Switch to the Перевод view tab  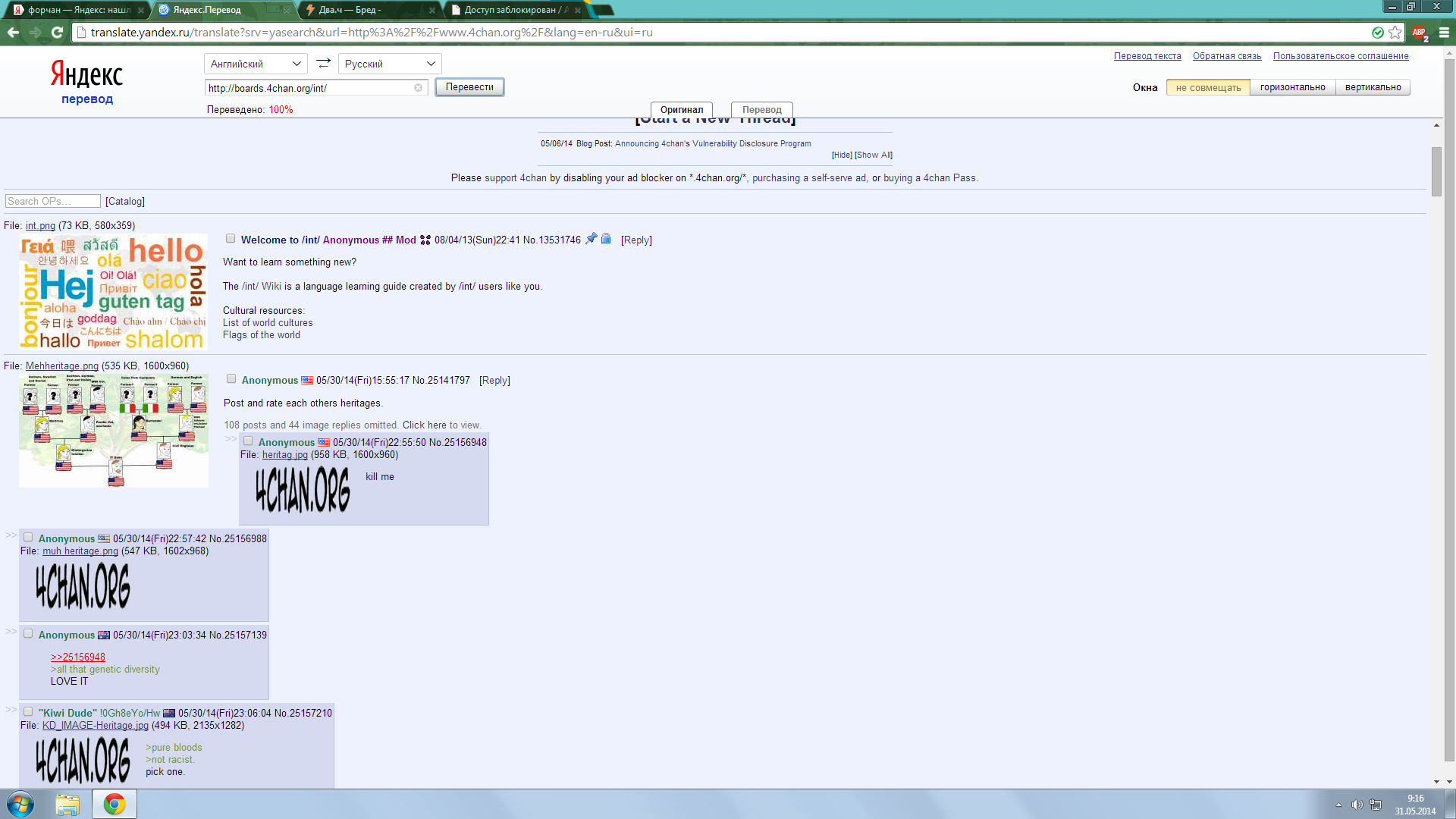point(761,110)
